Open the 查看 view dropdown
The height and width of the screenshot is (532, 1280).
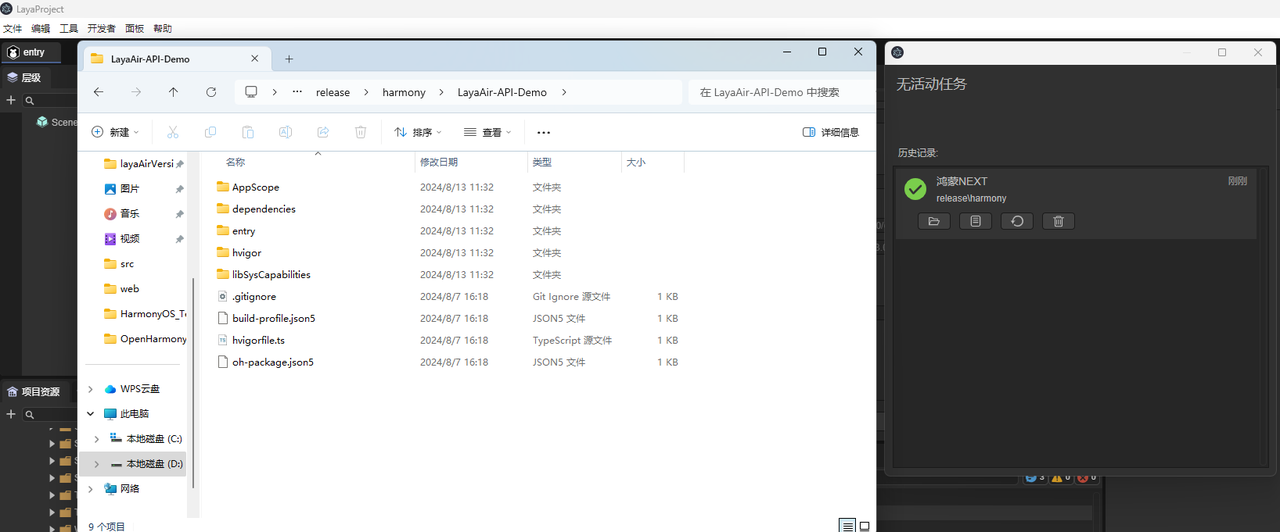[487, 132]
